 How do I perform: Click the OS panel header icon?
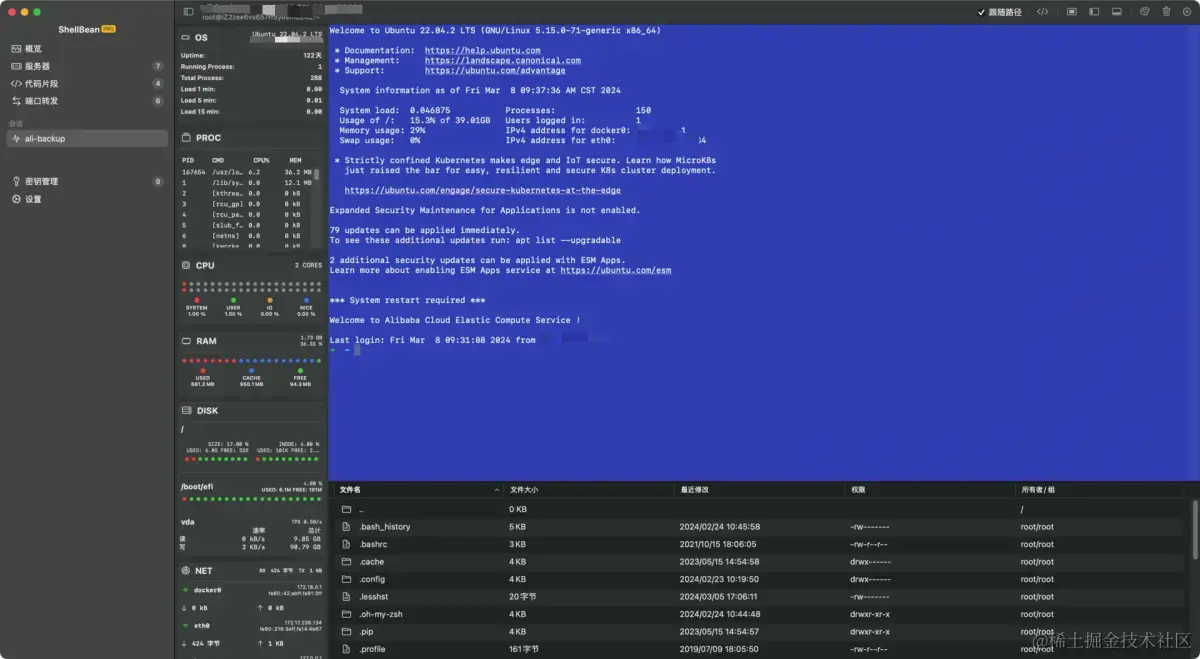(186, 37)
